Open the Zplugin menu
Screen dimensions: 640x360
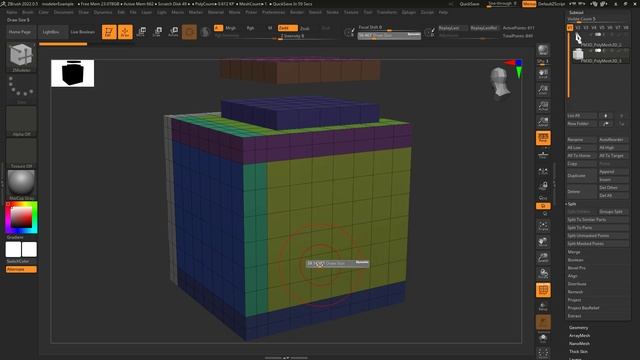(409, 12)
